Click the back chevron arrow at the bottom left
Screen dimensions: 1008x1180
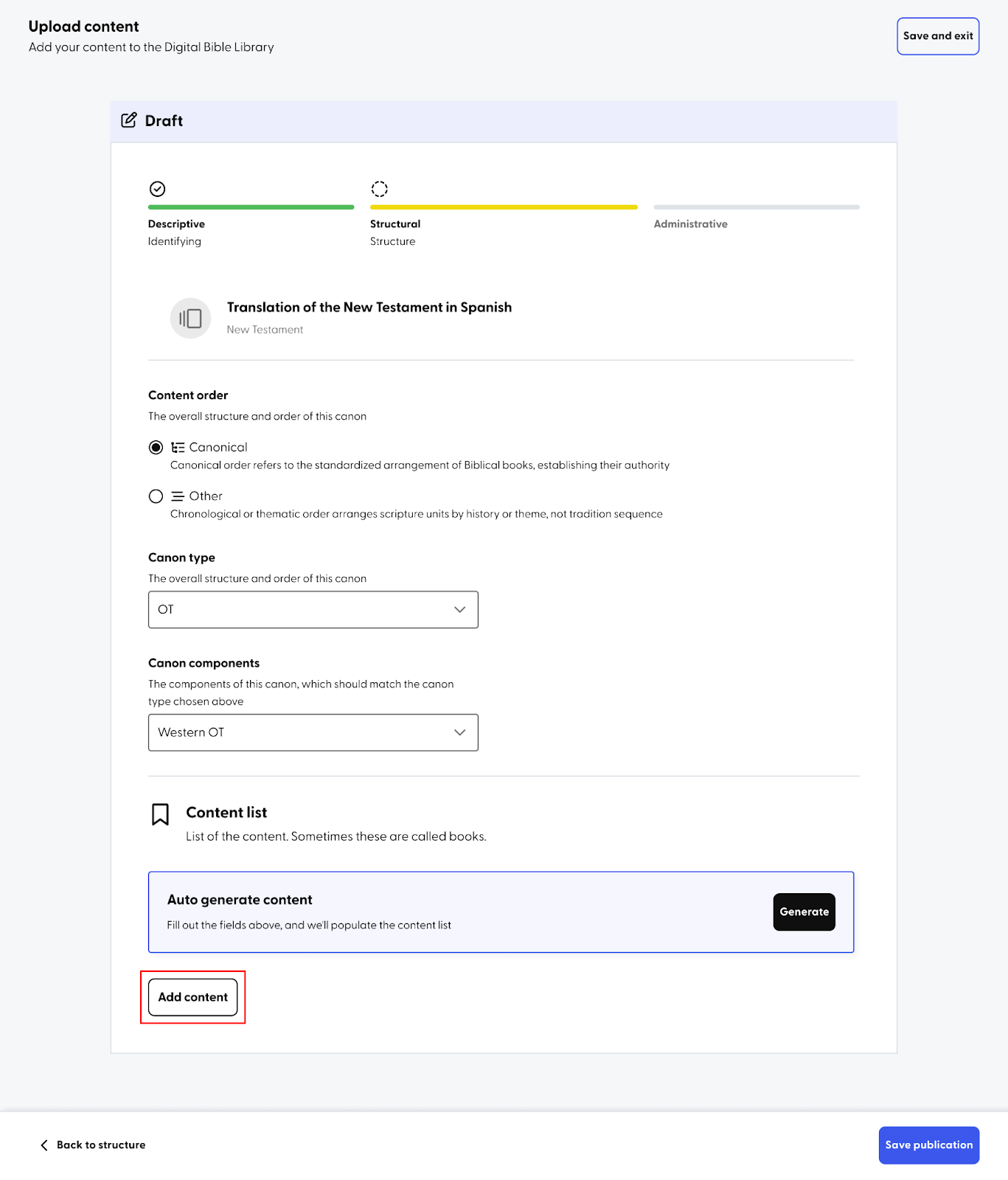click(x=44, y=1145)
